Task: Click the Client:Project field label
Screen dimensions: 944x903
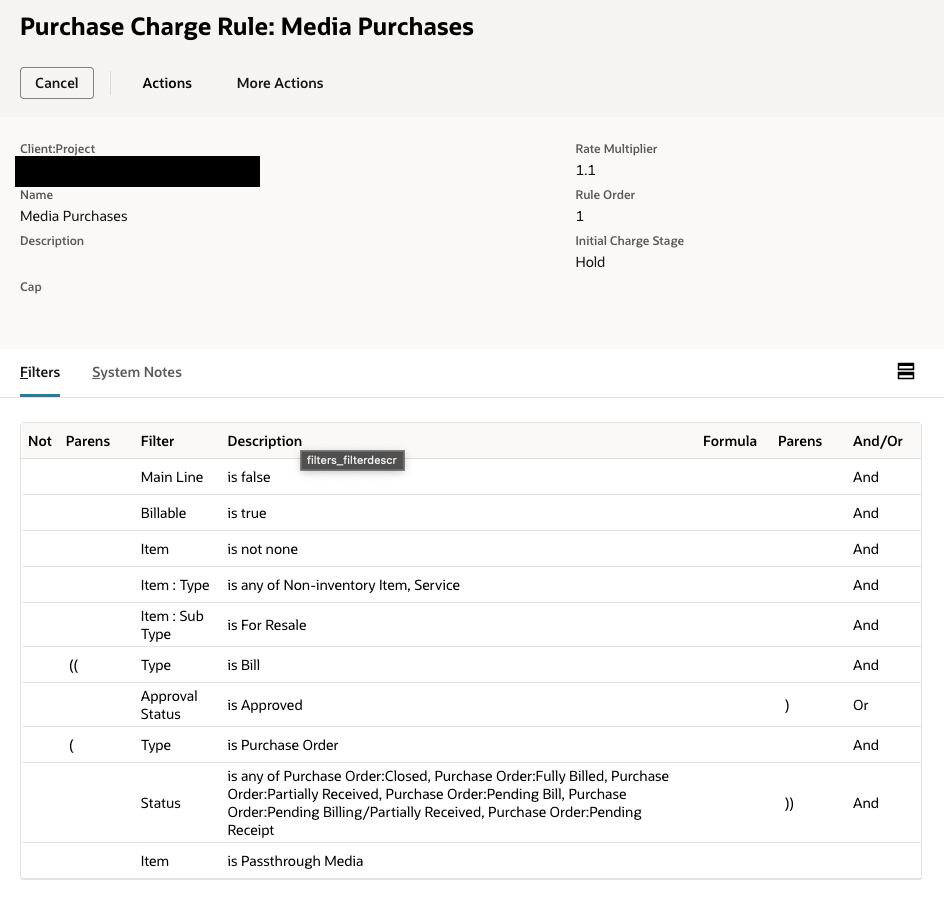Action: (57, 149)
